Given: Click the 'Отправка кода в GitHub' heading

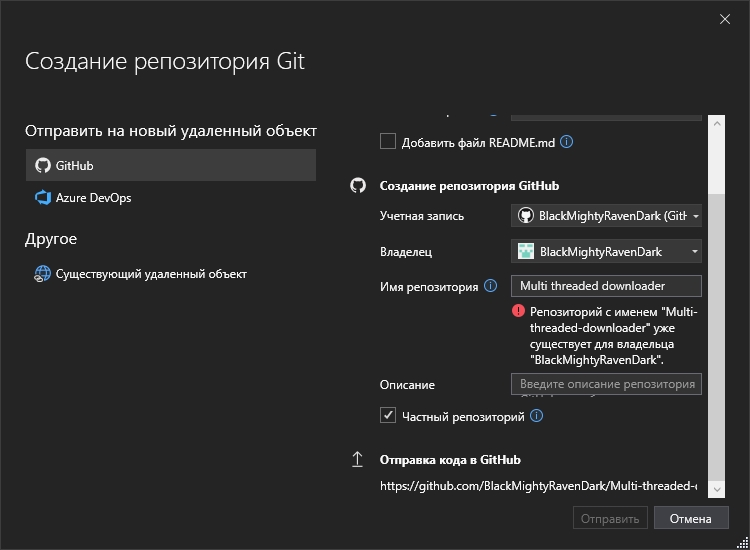Looking at the screenshot, I should (450, 460).
